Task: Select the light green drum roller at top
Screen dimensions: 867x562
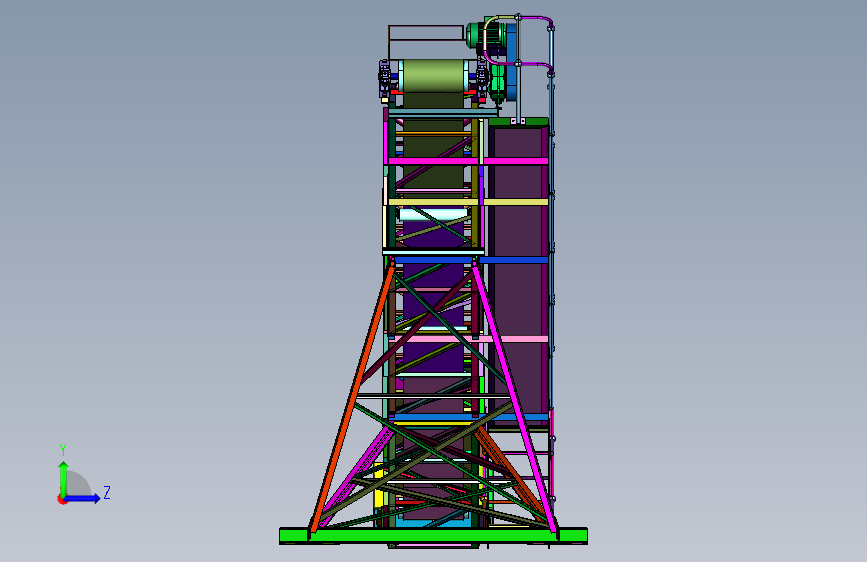Action: 433,76
